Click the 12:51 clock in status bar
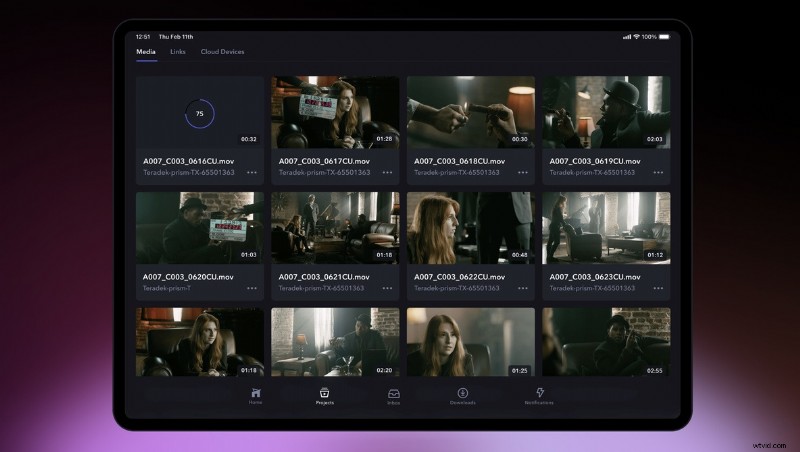This screenshot has width=800, height=452. point(143,37)
